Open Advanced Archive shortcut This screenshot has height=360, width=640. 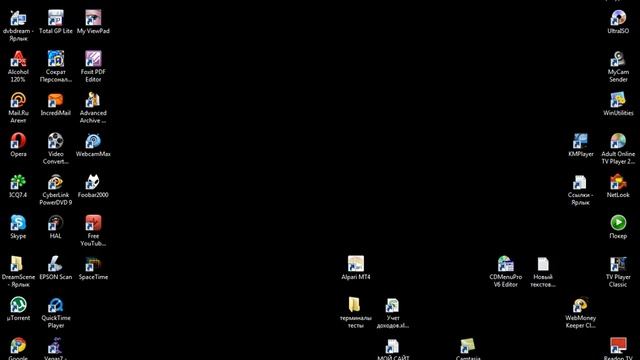93,100
